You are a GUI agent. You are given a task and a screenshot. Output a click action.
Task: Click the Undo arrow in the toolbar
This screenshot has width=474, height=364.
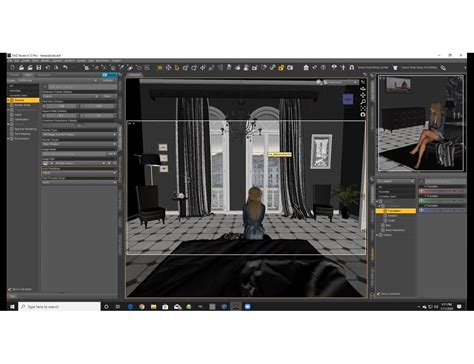tap(65, 68)
